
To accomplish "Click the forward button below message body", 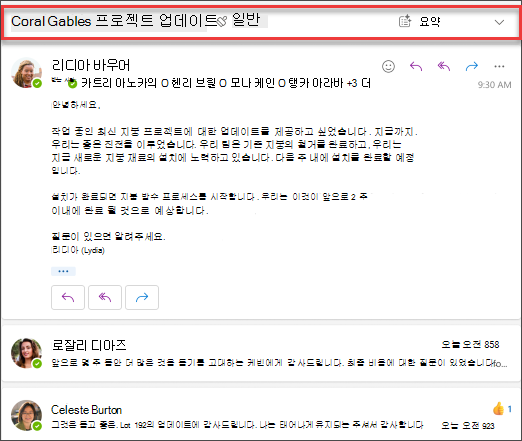I will (142, 297).
